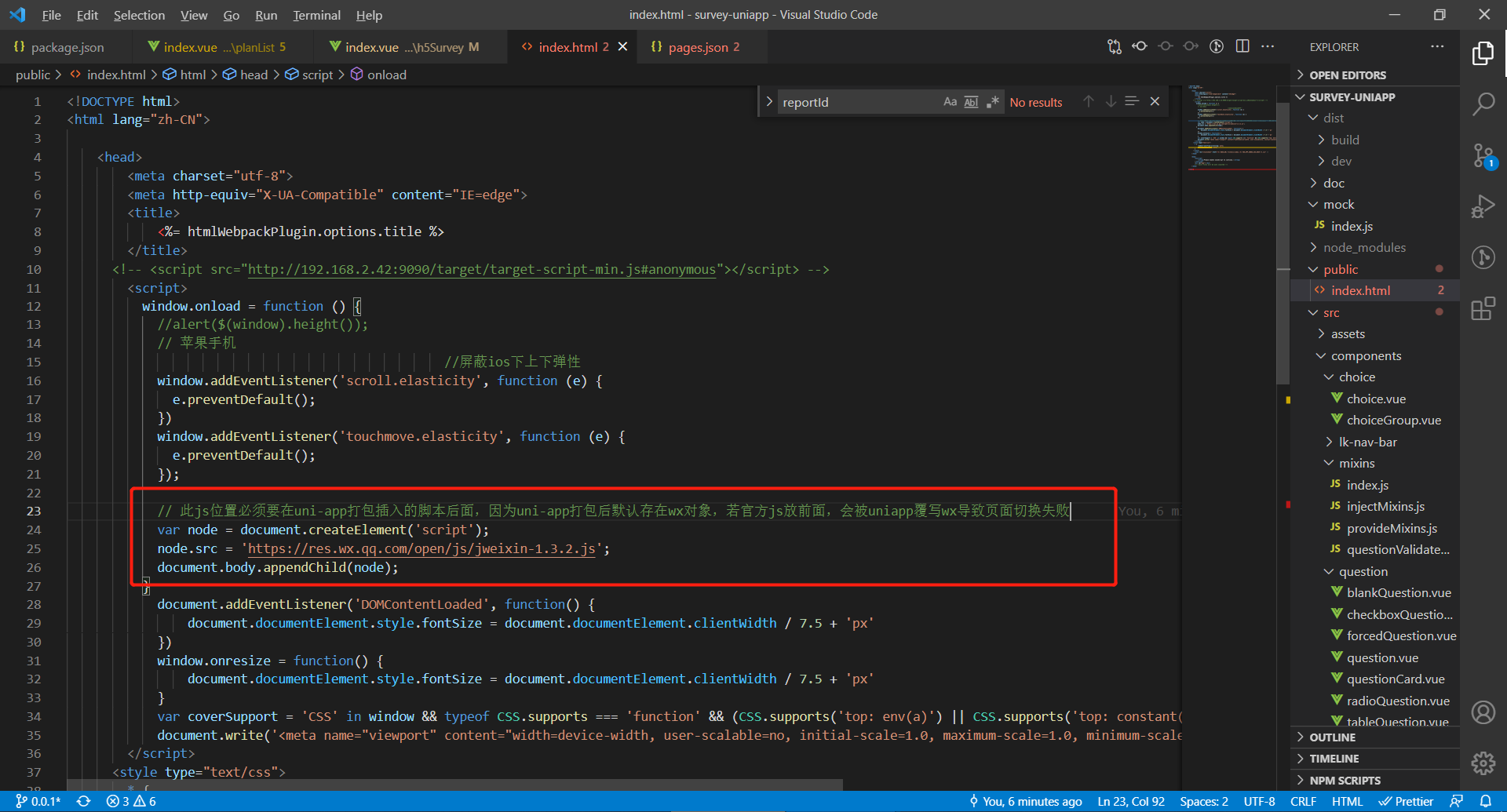The width and height of the screenshot is (1507, 812).
Task: Click UTF-8 encoding selector
Action: pyautogui.click(x=1259, y=801)
